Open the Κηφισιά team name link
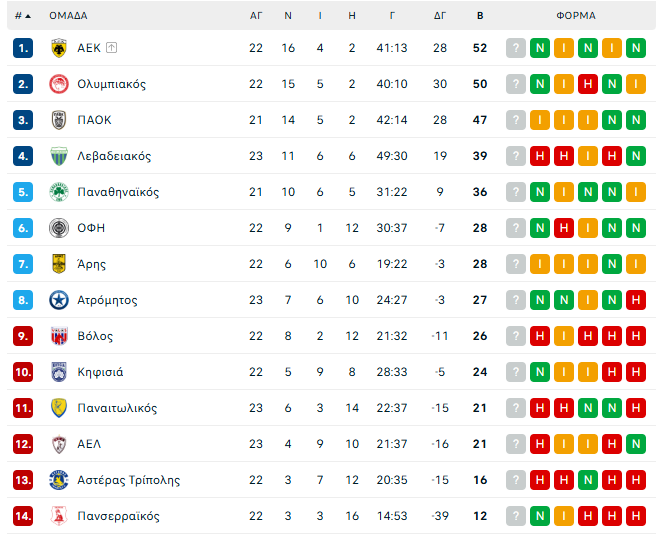The width and height of the screenshot is (666, 537). pyautogui.click(x=100, y=372)
